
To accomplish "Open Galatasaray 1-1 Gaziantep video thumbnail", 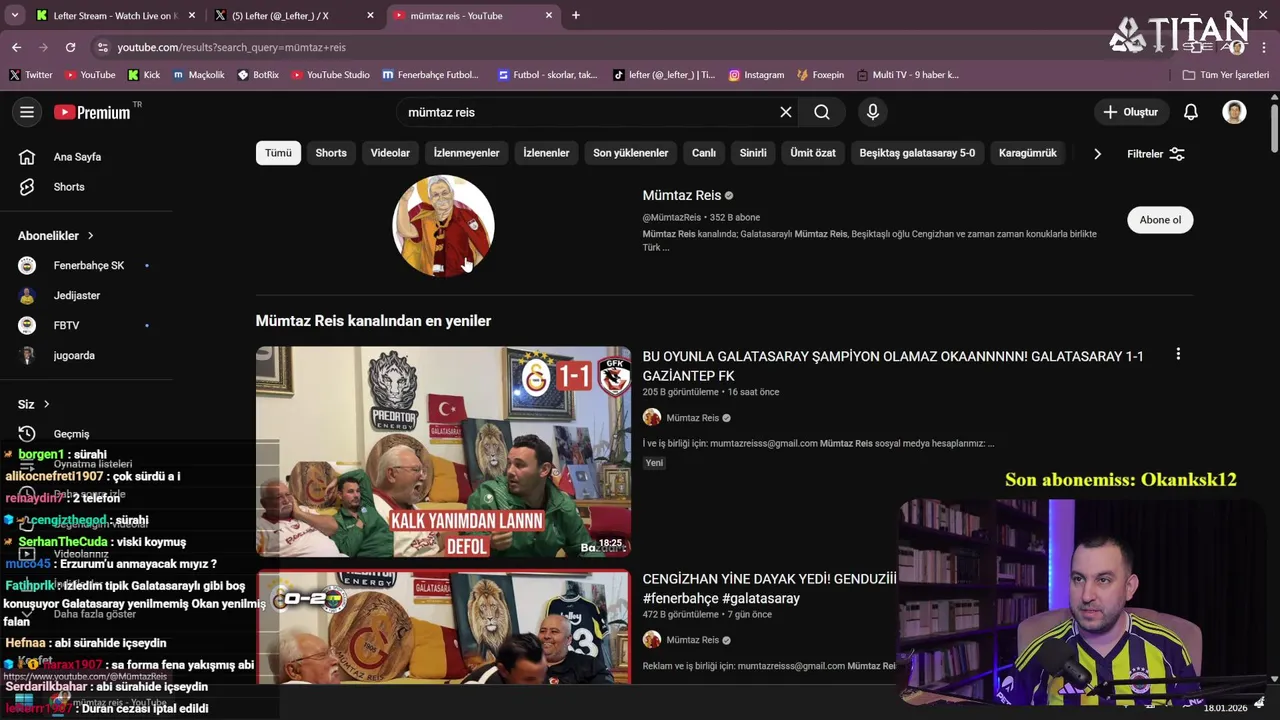I will click(443, 452).
